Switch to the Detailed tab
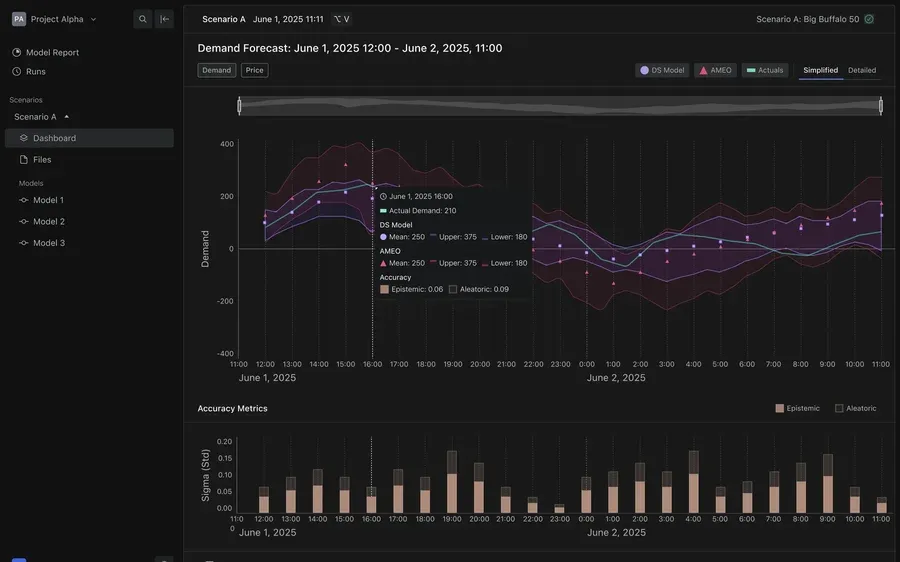 (x=862, y=70)
